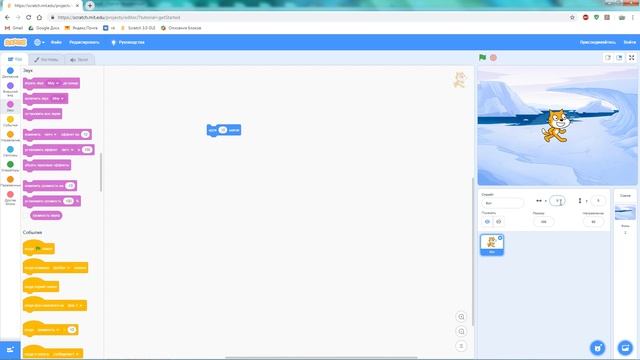Open the browser home page

coord(39,17)
